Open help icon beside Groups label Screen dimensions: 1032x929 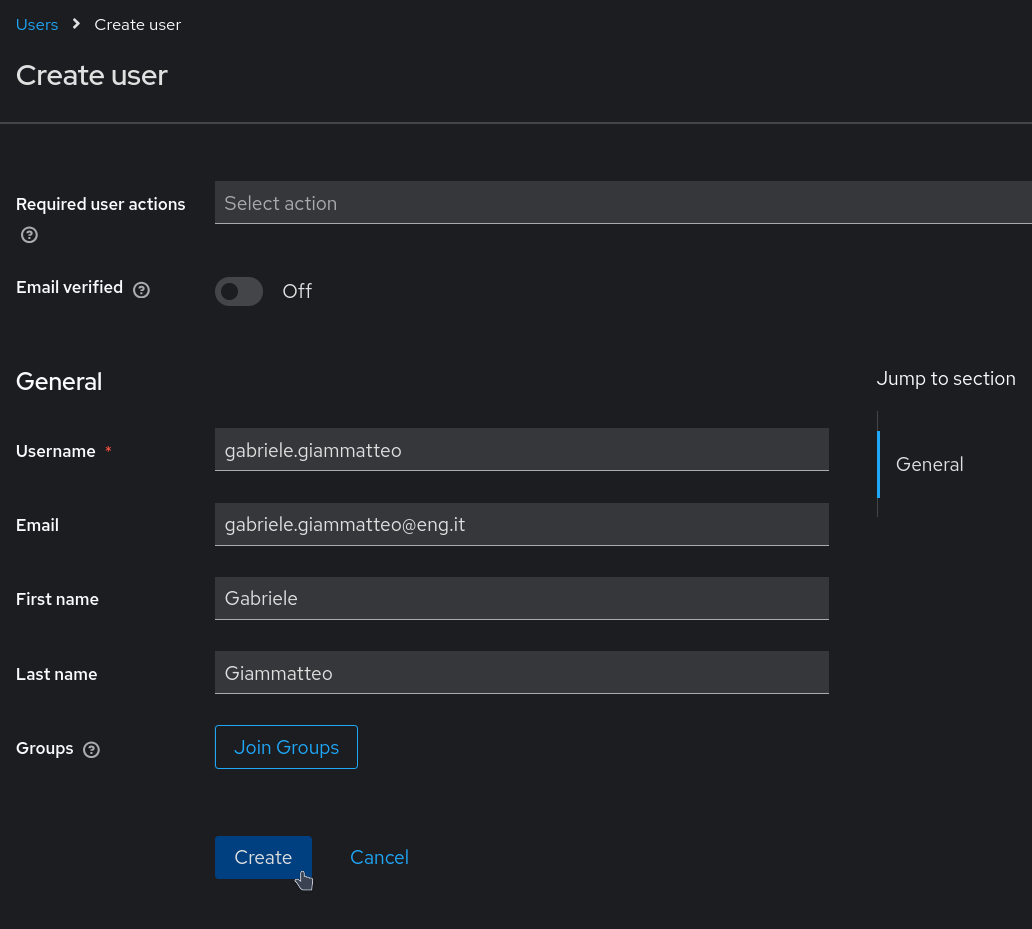(91, 749)
